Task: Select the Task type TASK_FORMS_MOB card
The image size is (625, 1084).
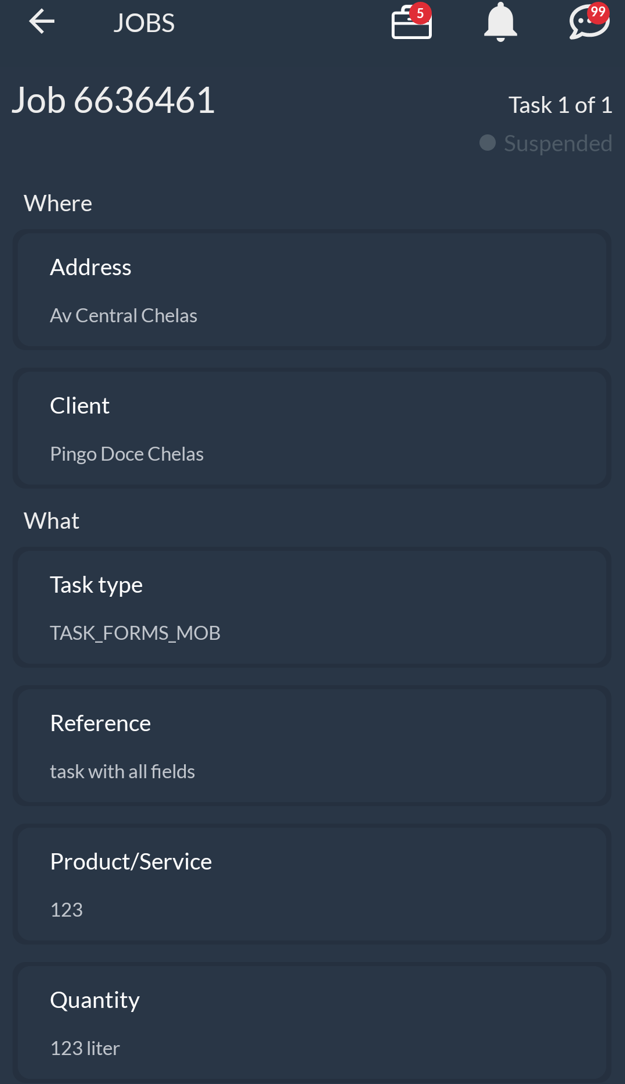Action: pyautogui.click(x=312, y=607)
